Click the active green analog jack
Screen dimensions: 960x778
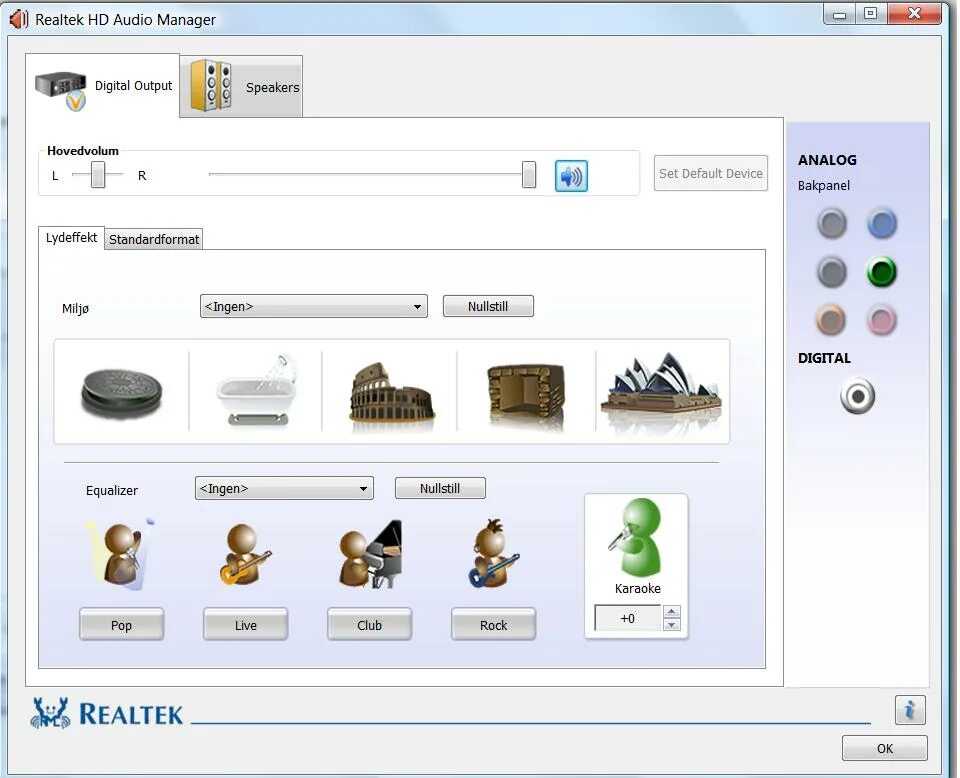point(882,272)
